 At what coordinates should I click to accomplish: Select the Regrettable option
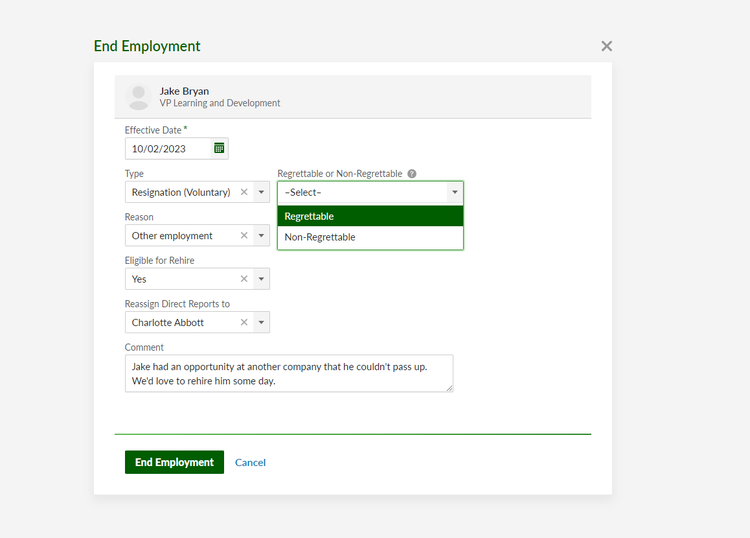pyautogui.click(x=370, y=216)
